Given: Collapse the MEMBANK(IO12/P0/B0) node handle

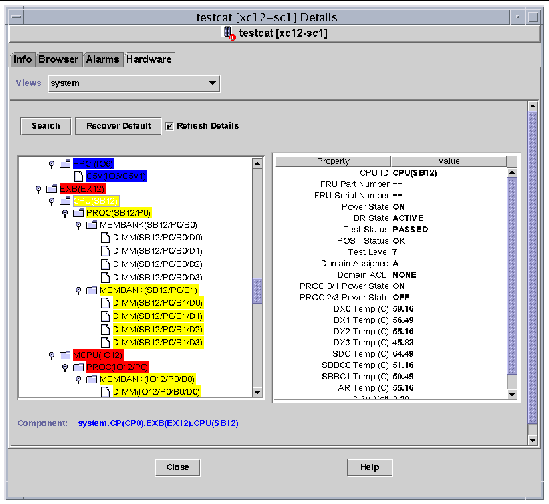Looking at the screenshot, I should 78,380.
